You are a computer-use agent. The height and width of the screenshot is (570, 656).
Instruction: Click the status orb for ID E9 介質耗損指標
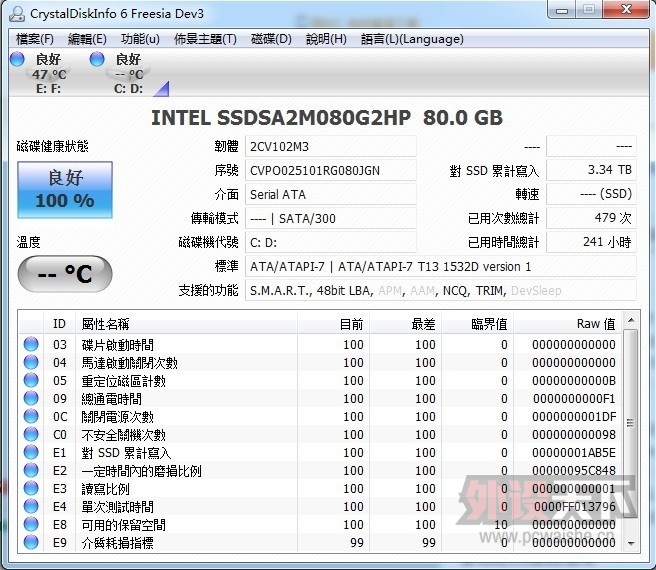point(31,542)
